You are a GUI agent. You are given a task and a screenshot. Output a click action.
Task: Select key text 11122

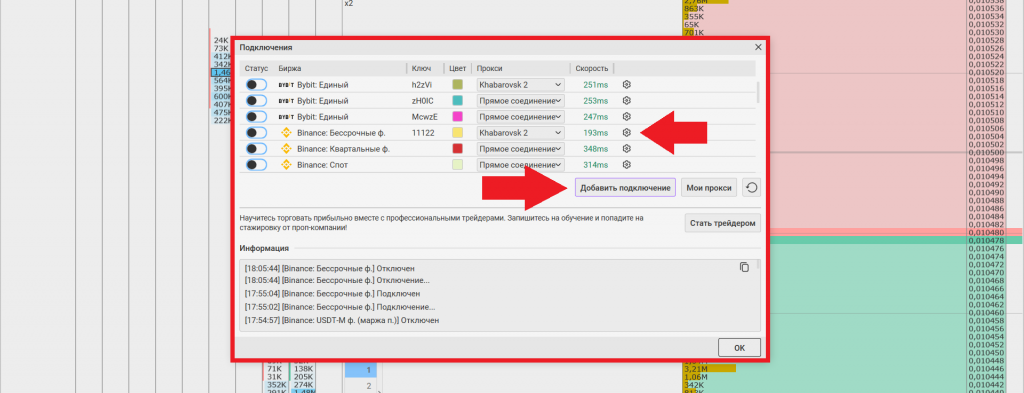pyautogui.click(x=423, y=133)
